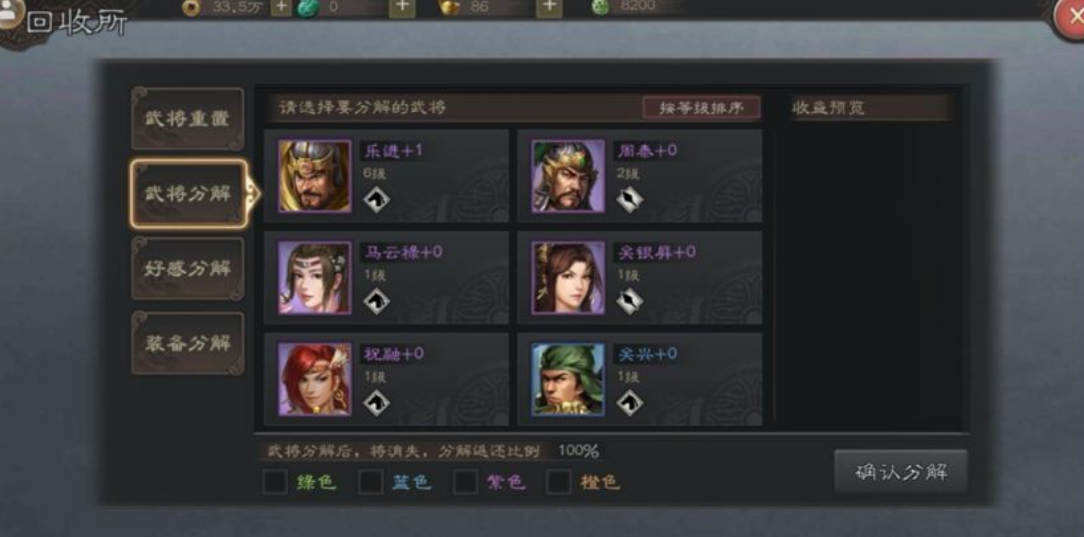The width and height of the screenshot is (1084, 537).
Task: Click the troop type icon under 周泰
Action: pos(630,200)
